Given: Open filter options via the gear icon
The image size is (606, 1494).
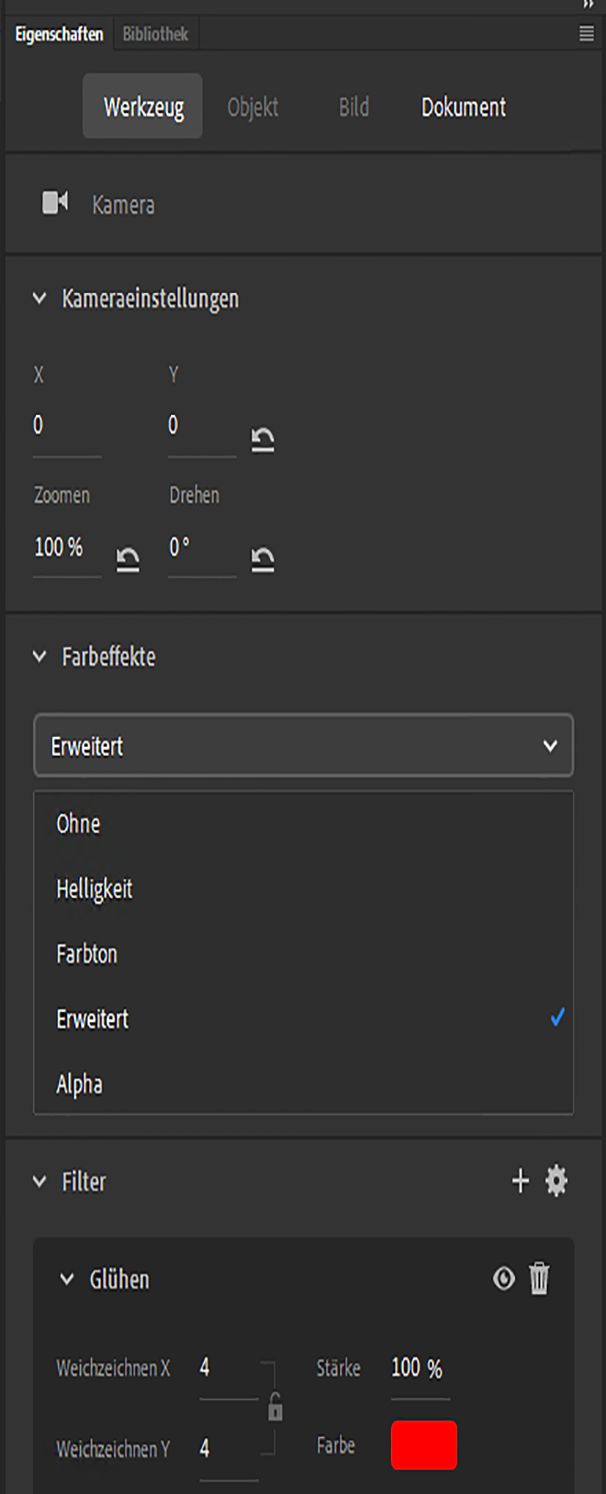Looking at the screenshot, I should (x=556, y=1181).
